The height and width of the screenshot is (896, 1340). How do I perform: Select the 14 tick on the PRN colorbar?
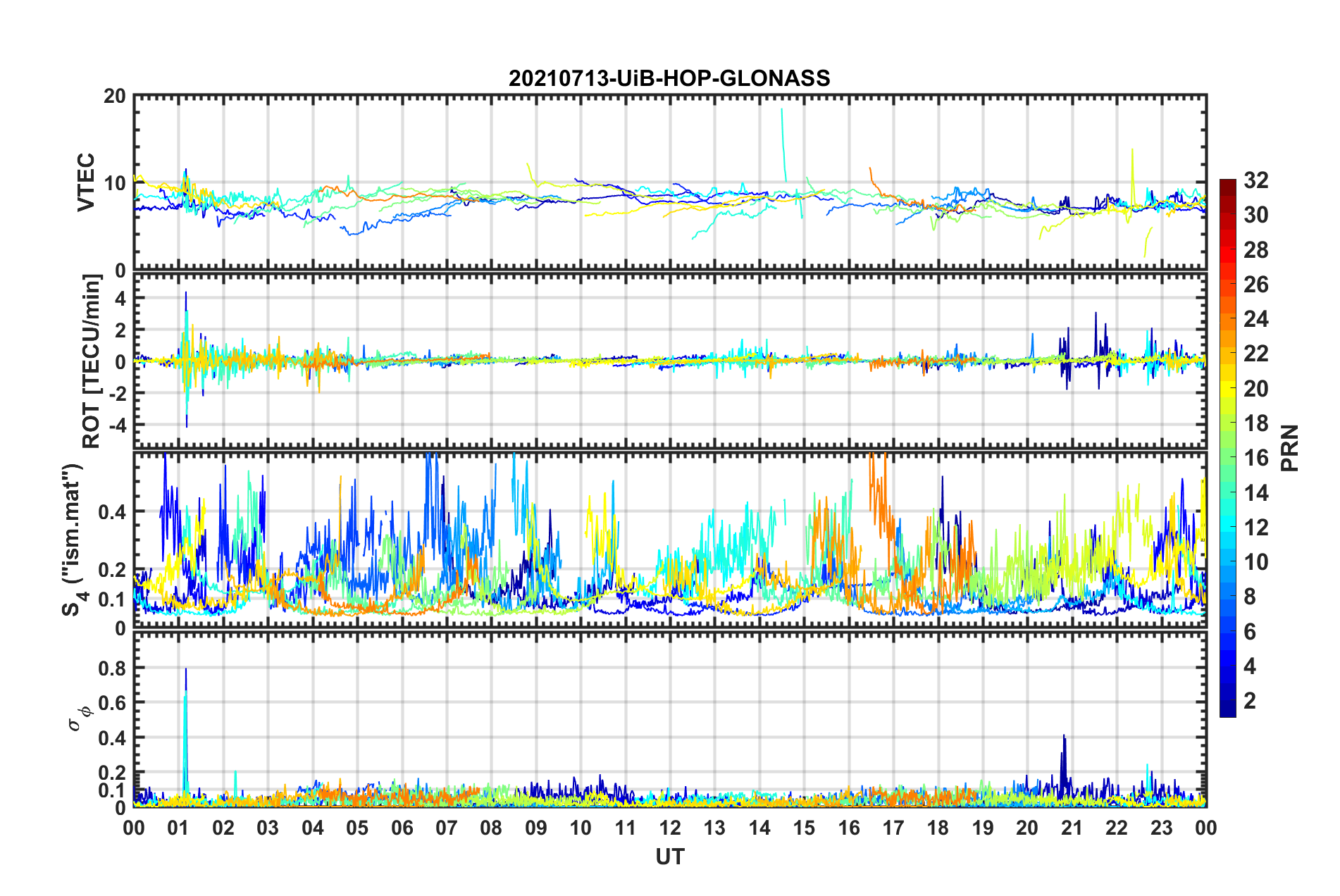tap(1256, 493)
